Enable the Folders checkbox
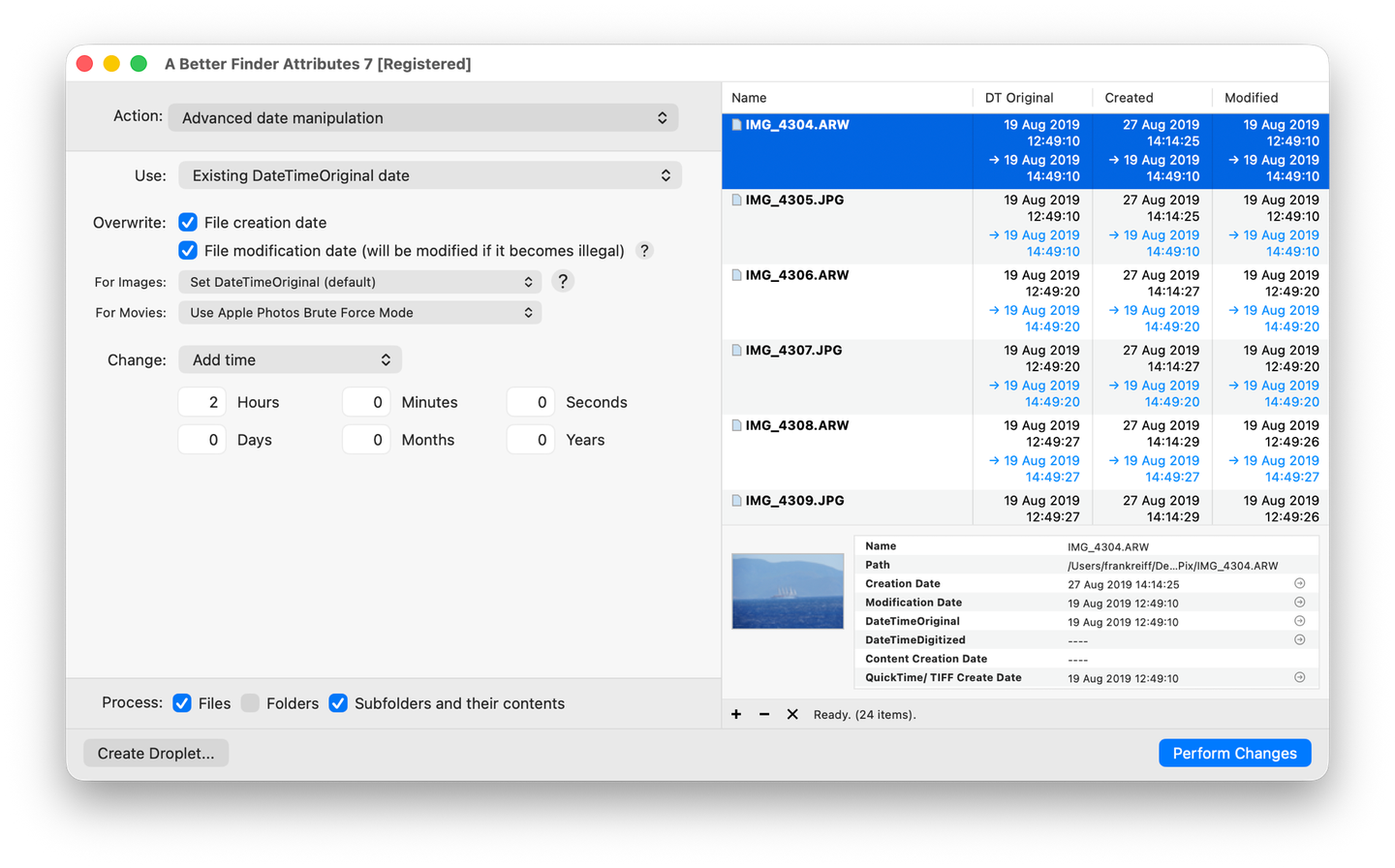Viewport: 1395px width, 868px height. [x=250, y=702]
